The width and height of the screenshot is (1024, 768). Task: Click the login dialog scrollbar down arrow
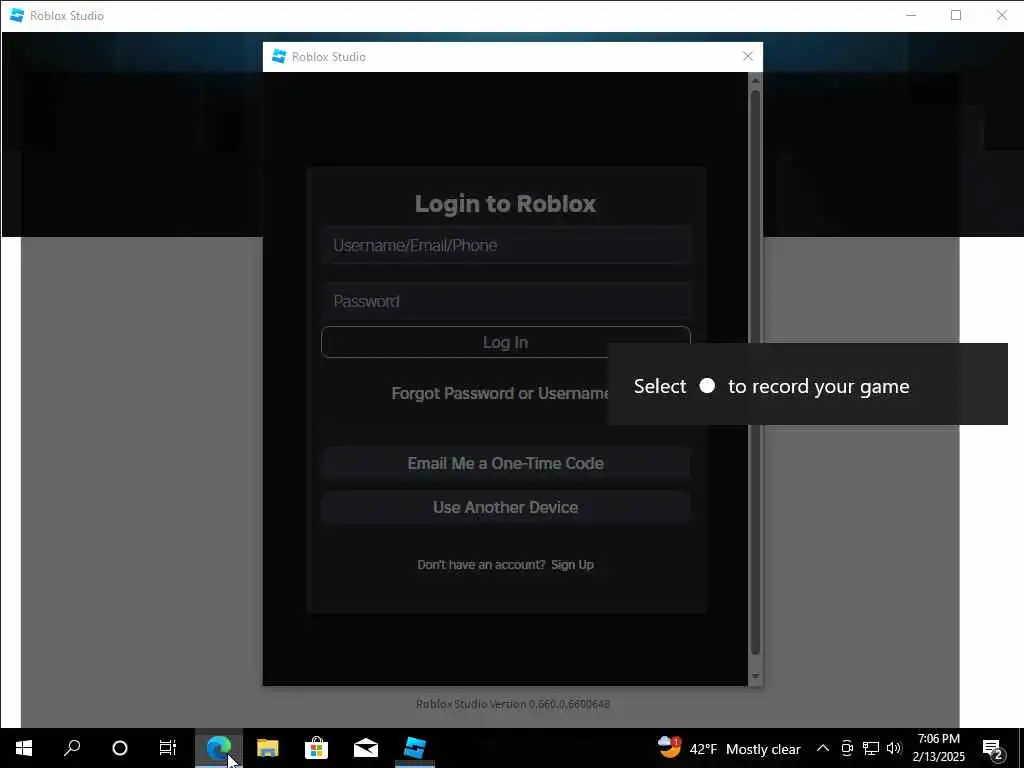click(756, 676)
